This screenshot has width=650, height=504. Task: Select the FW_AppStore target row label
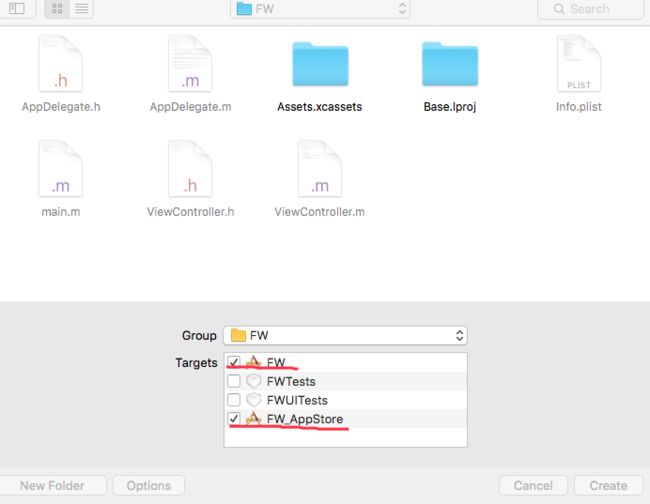(x=305, y=419)
